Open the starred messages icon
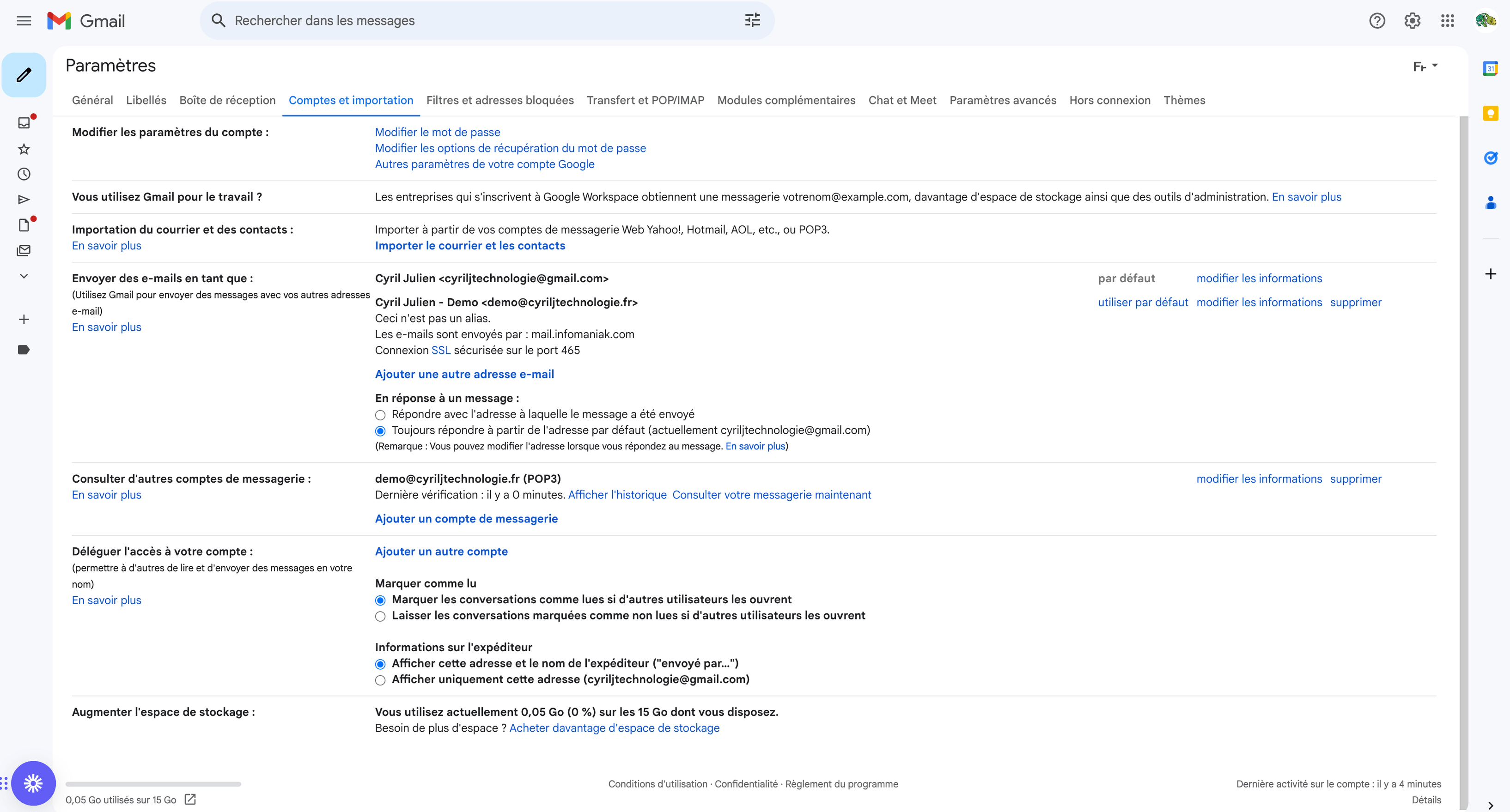Viewport: 1510px width, 812px height. point(24,149)
